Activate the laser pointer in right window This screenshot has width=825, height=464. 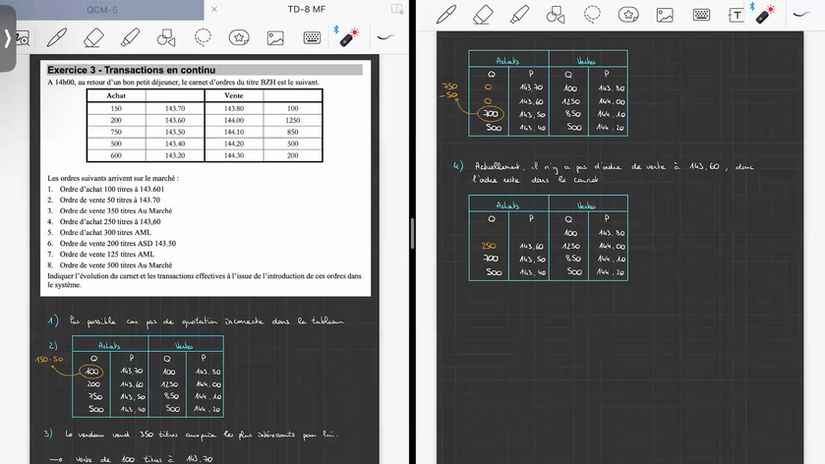click(765, 15)
